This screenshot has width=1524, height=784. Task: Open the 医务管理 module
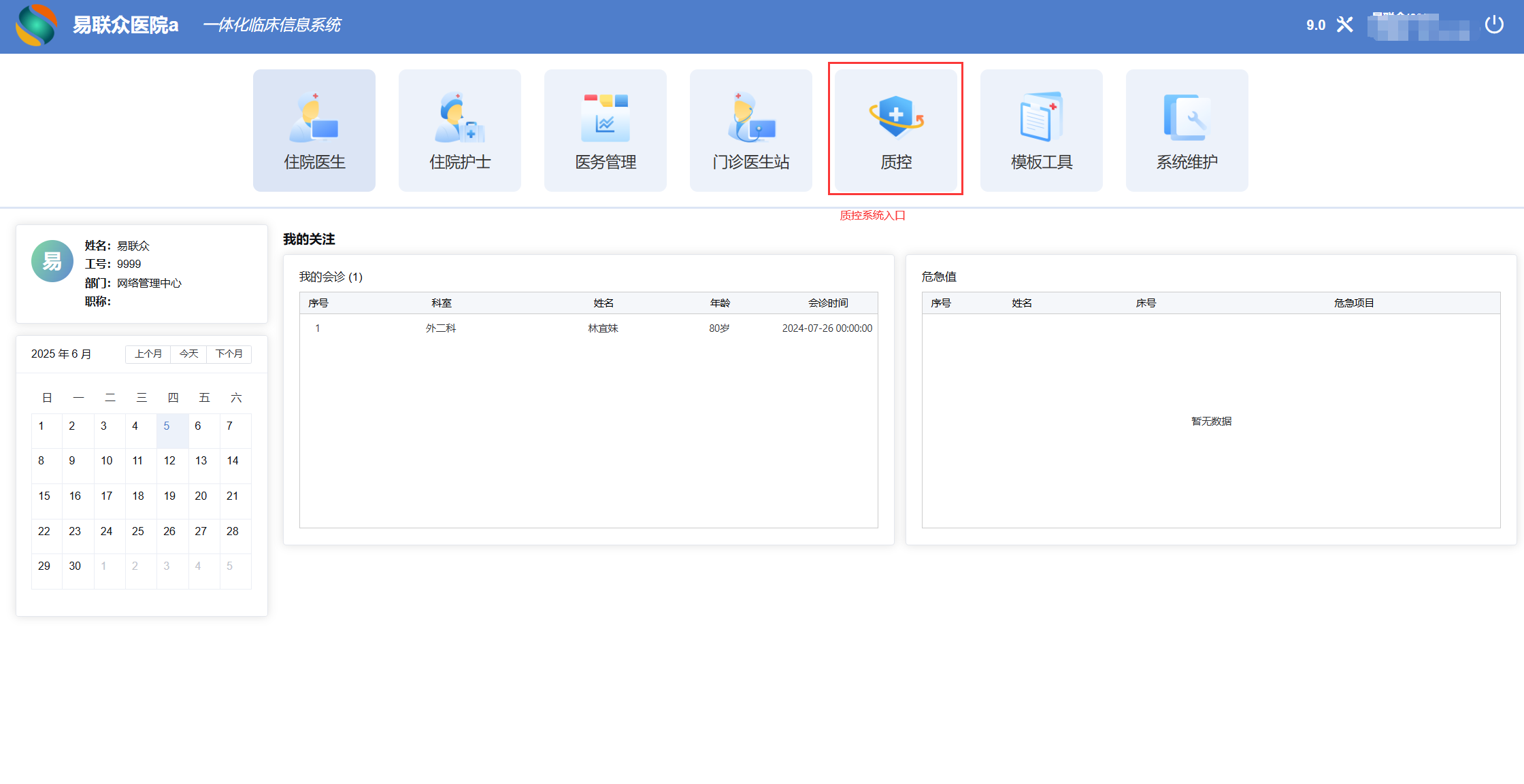click(605, 131)
